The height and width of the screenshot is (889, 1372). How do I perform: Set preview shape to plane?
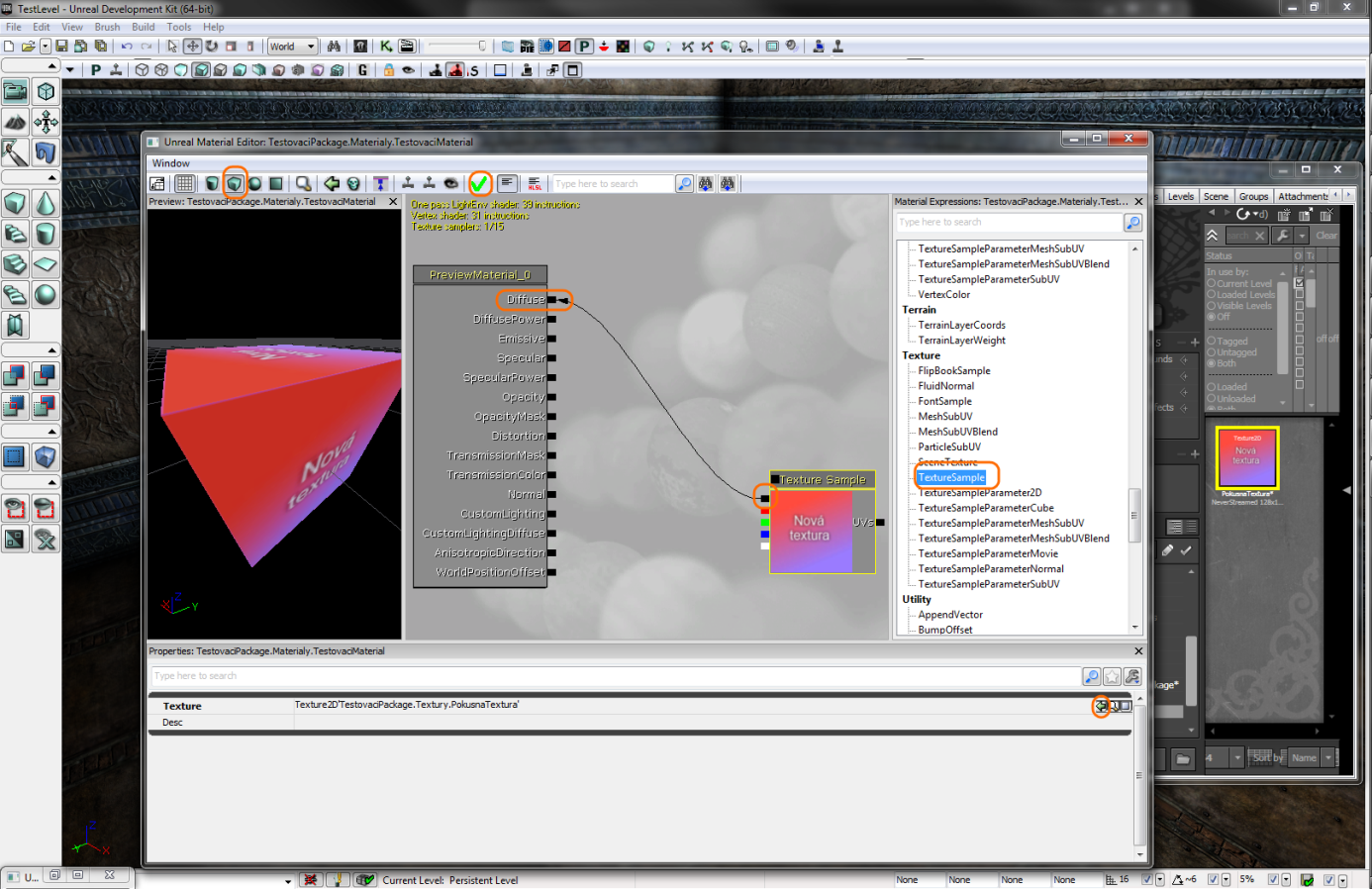(x=276, y=183)
